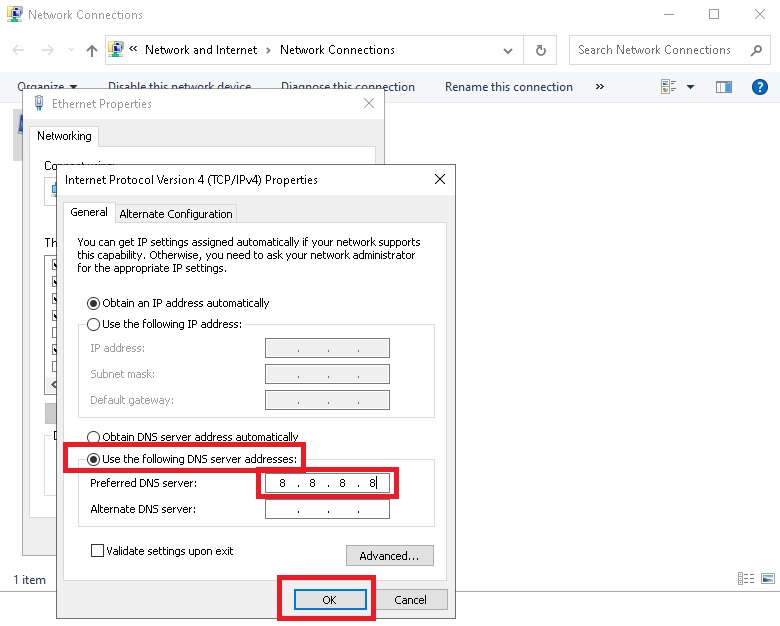Open the view options dropdown arrow
The height and width of the screenshot is (626, 780).
pos(690,87)
